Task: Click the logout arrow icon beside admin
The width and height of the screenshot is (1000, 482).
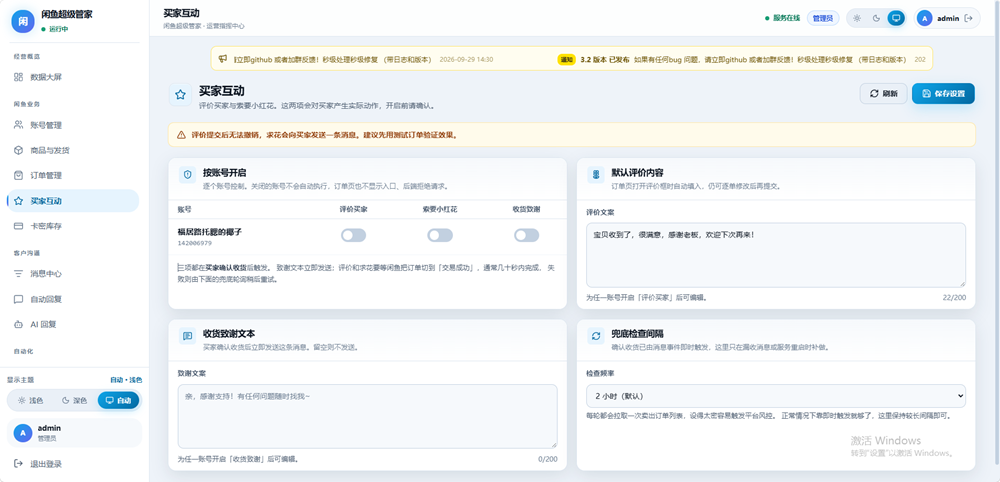Action: 969,18
